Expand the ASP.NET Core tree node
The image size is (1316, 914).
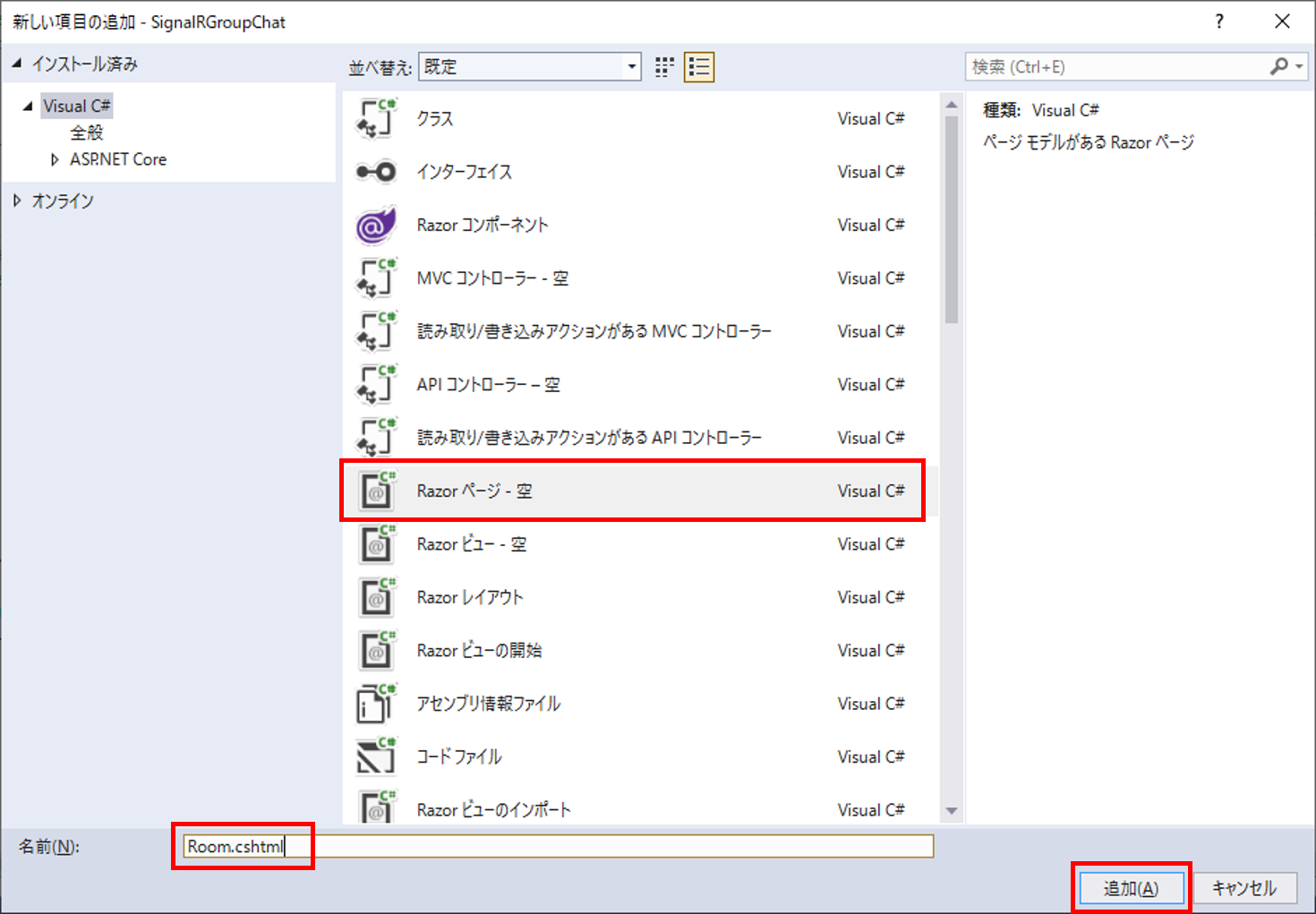[55, 159]
